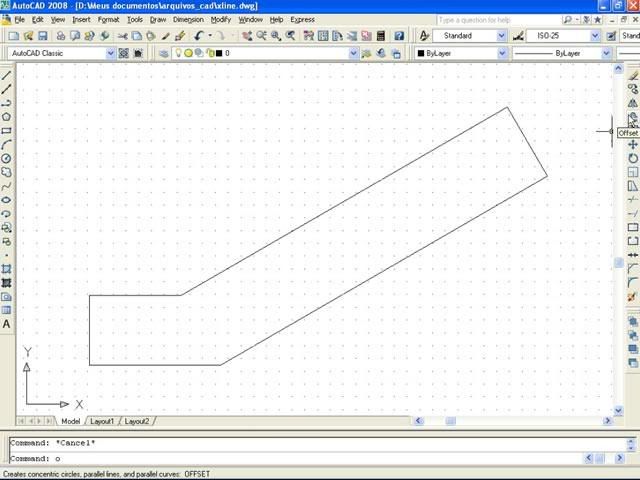Image resolution: width=640 pixels, height=480 pixels.
Task: Open the help search options dropdown arrow
Action: click(577, 20)
